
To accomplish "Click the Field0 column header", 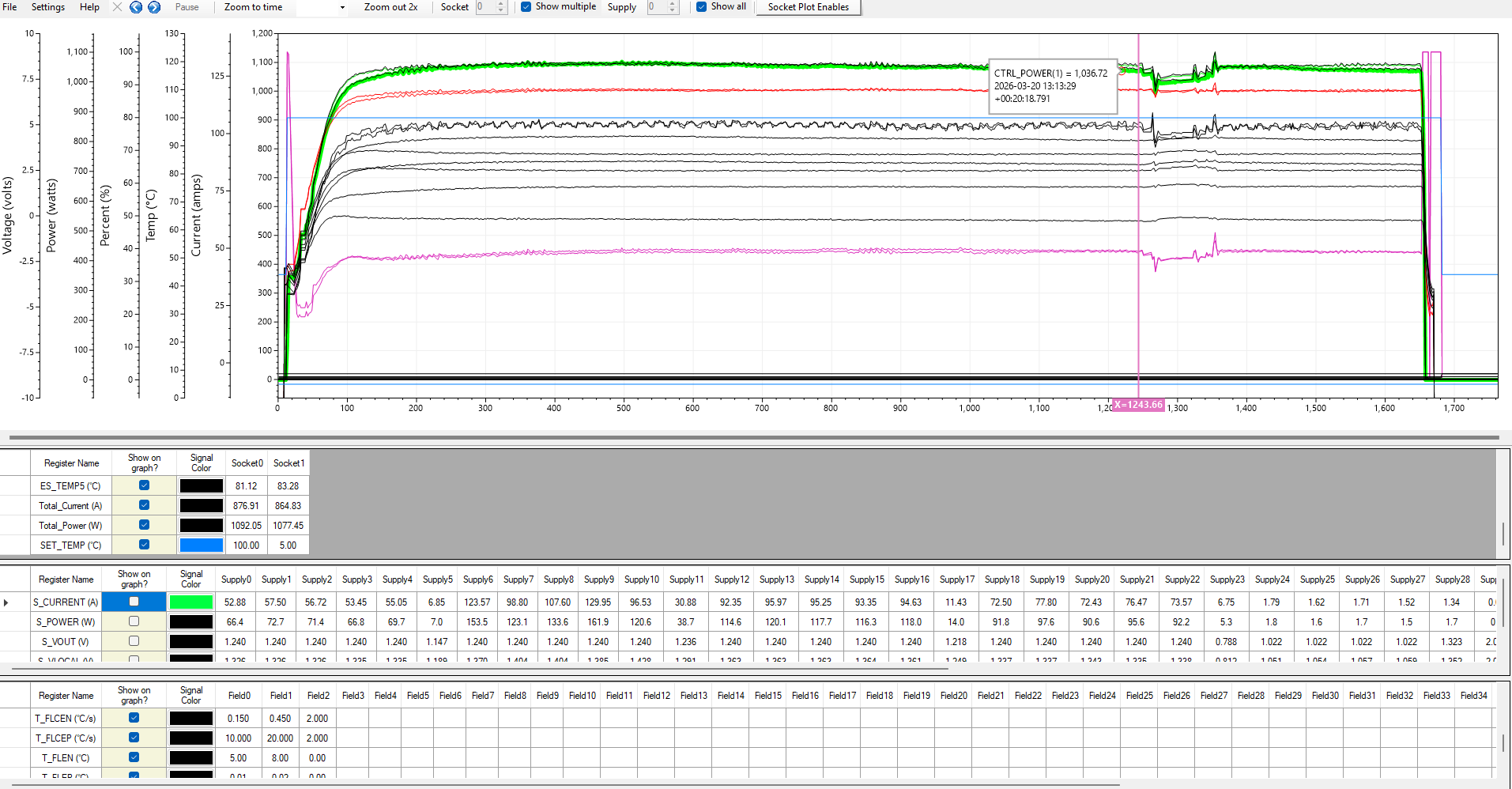I will tap(239, 696).
